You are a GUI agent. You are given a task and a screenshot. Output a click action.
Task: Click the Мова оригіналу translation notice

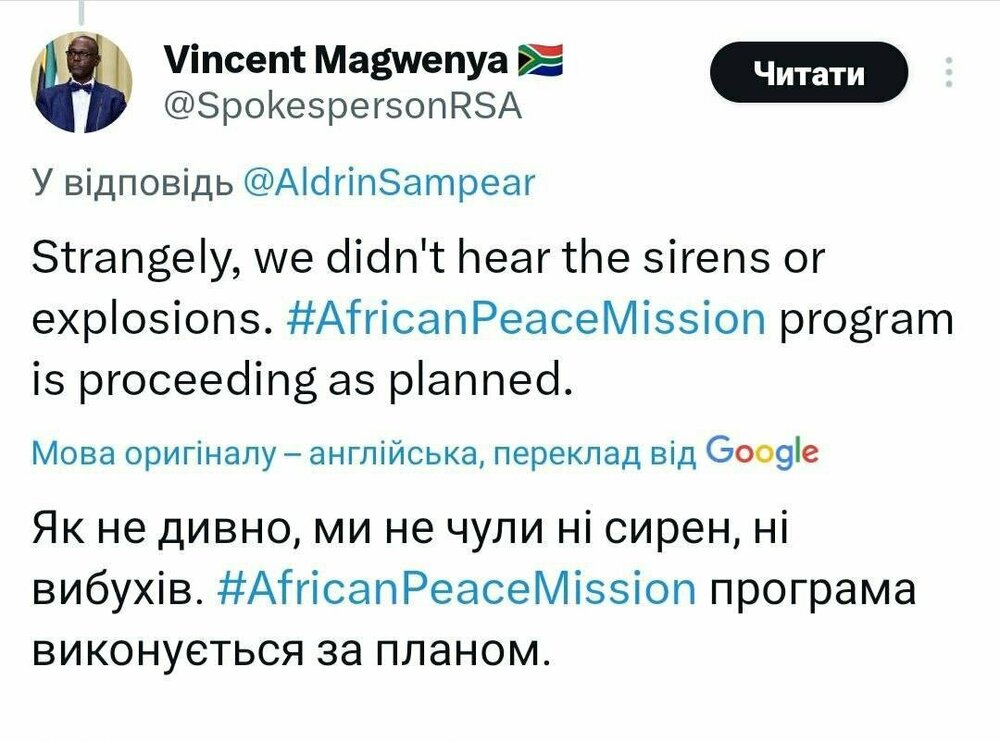coord(364,452)
